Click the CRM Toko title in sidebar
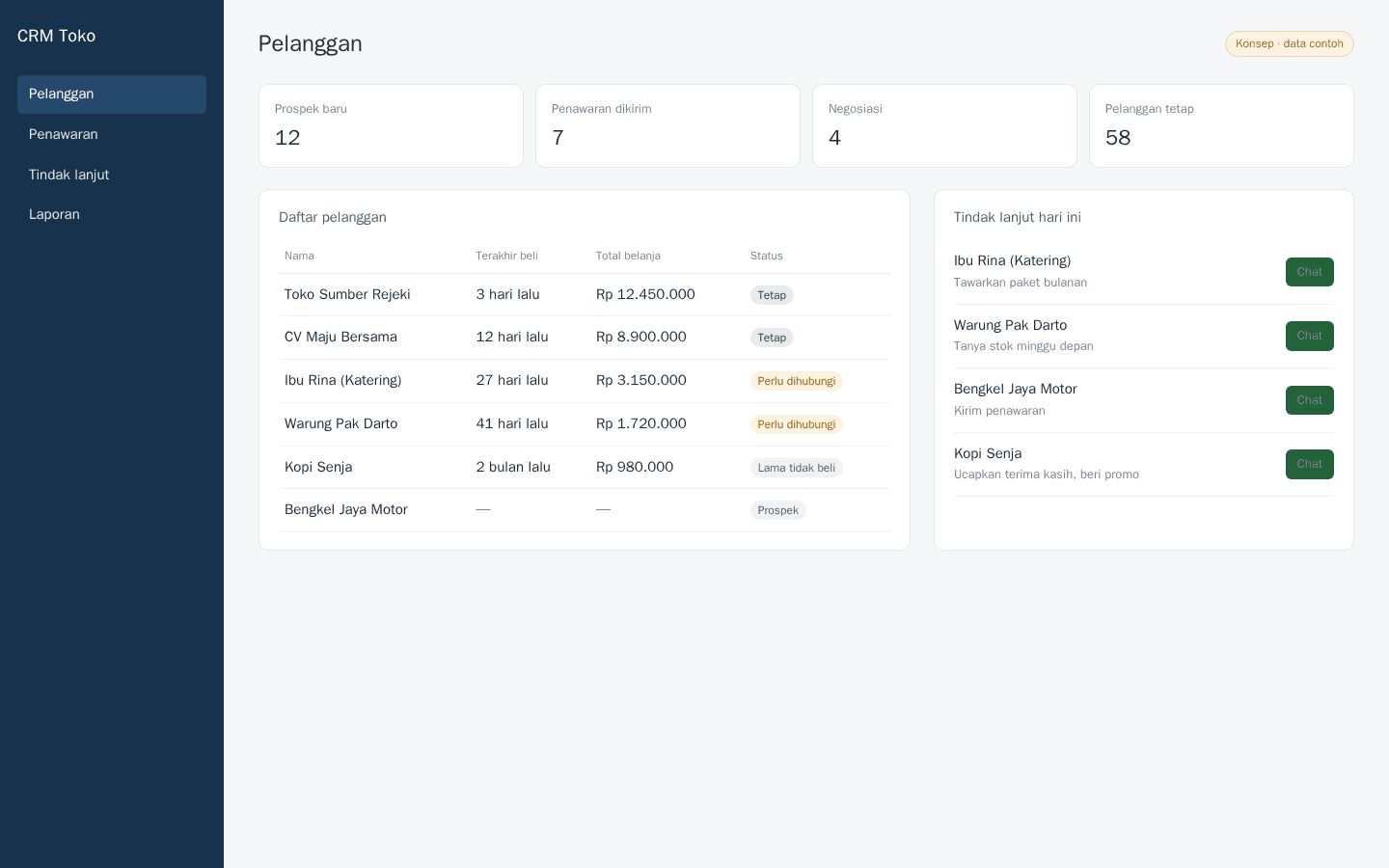This screenshot has height=868, width=1389. click(x=56, y=36)
